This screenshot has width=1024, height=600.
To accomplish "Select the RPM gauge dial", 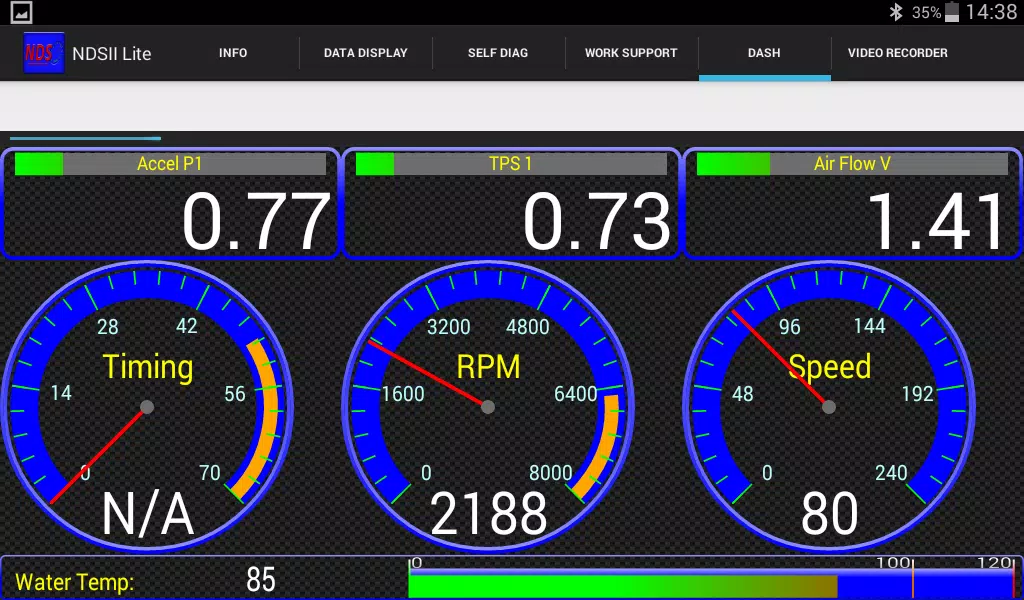I will [488, 407].
